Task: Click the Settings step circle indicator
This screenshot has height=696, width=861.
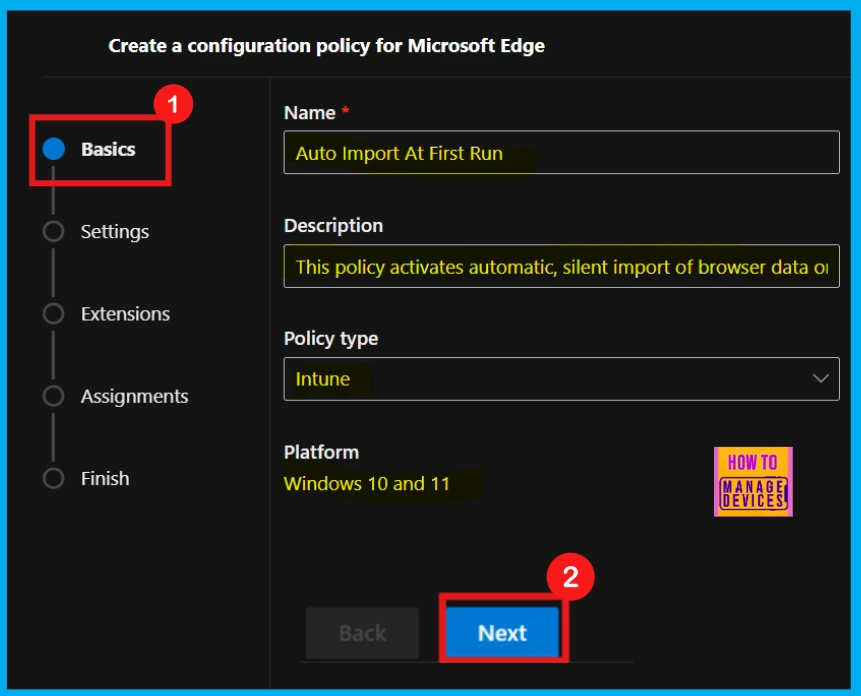Action: [x=54, y=231]
